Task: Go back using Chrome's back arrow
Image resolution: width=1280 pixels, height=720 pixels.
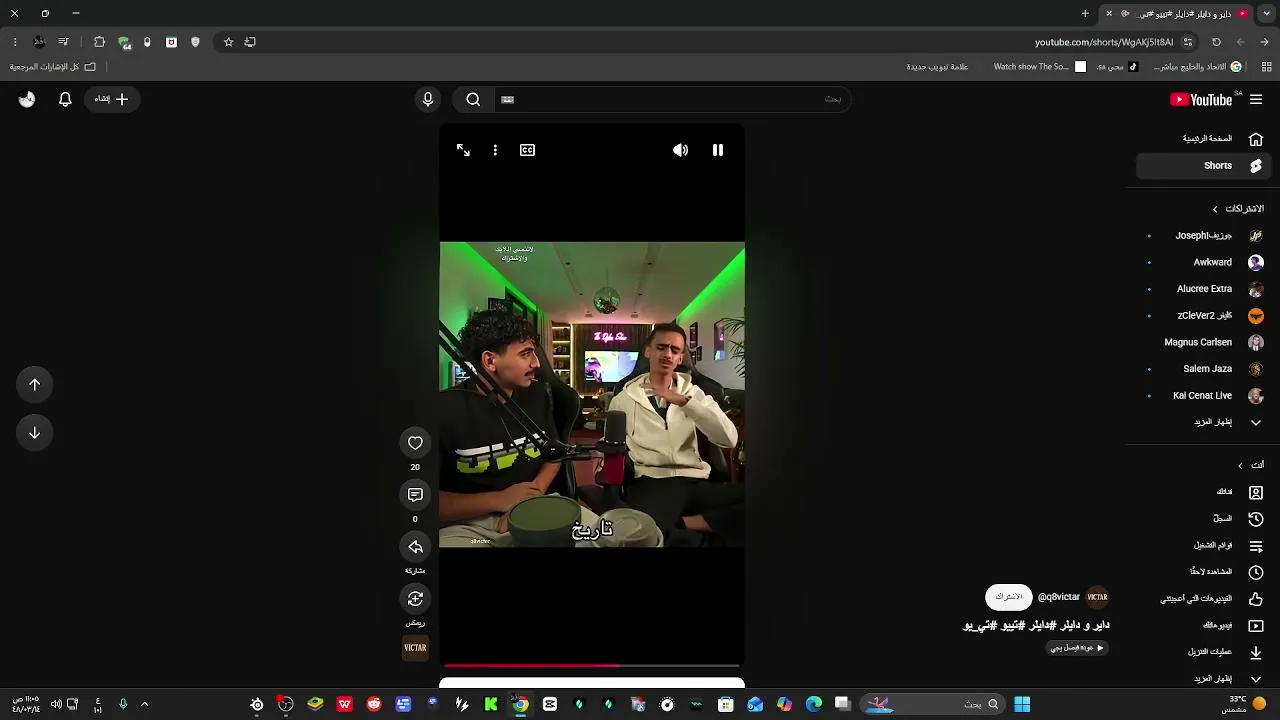Action: pos(1264,42)
